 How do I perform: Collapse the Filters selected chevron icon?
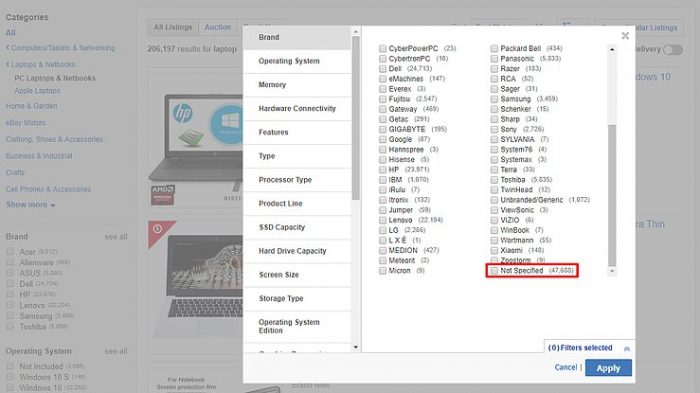point(627,349)
